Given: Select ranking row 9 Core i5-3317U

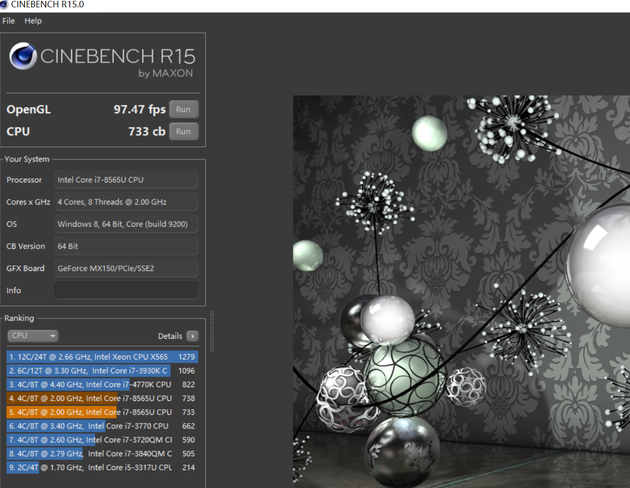Looking at the screenshot, I should pyautogui.click(x=102, y=468).
